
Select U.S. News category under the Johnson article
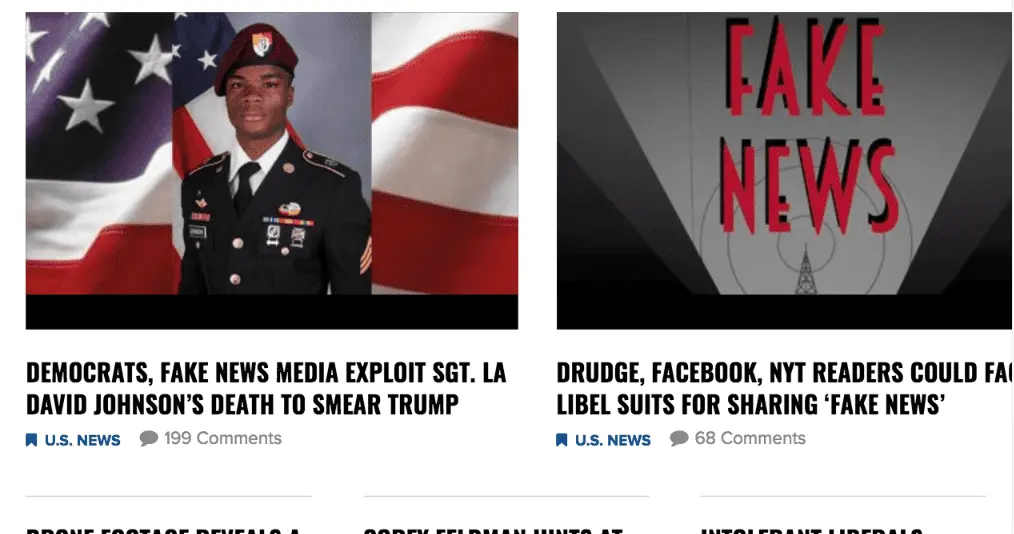click(82, 440)
